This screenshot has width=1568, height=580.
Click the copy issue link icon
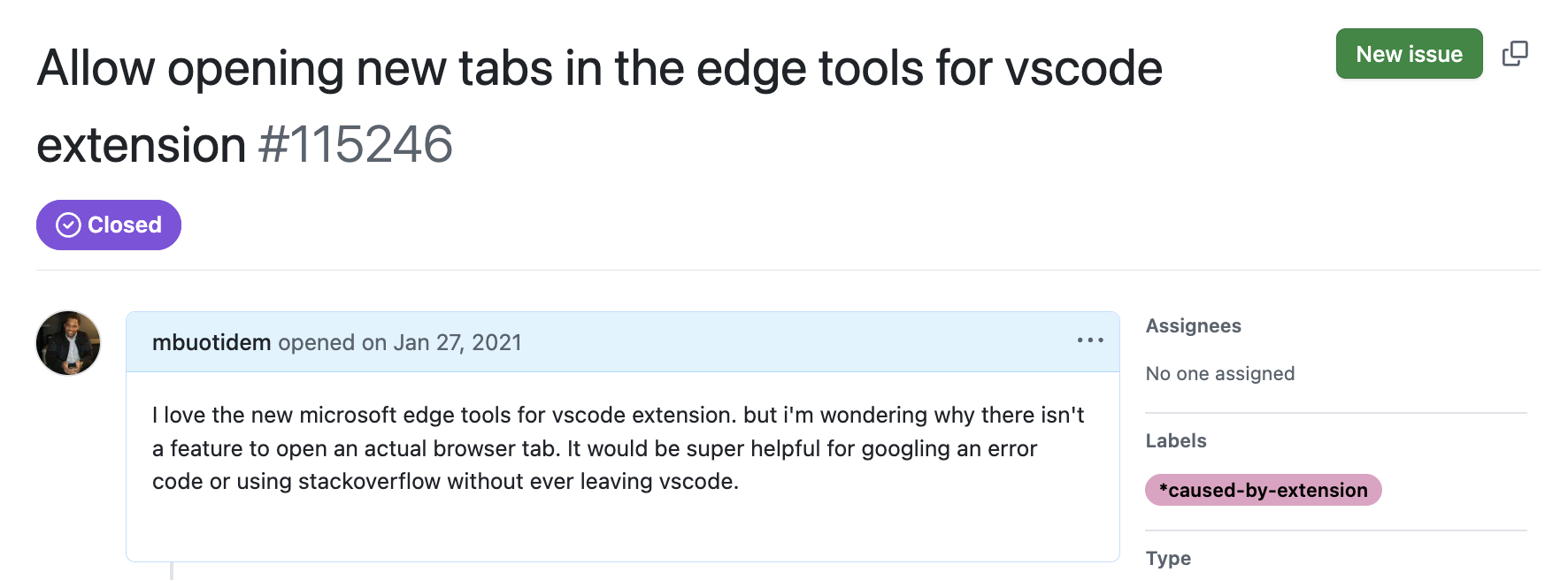1515,54
